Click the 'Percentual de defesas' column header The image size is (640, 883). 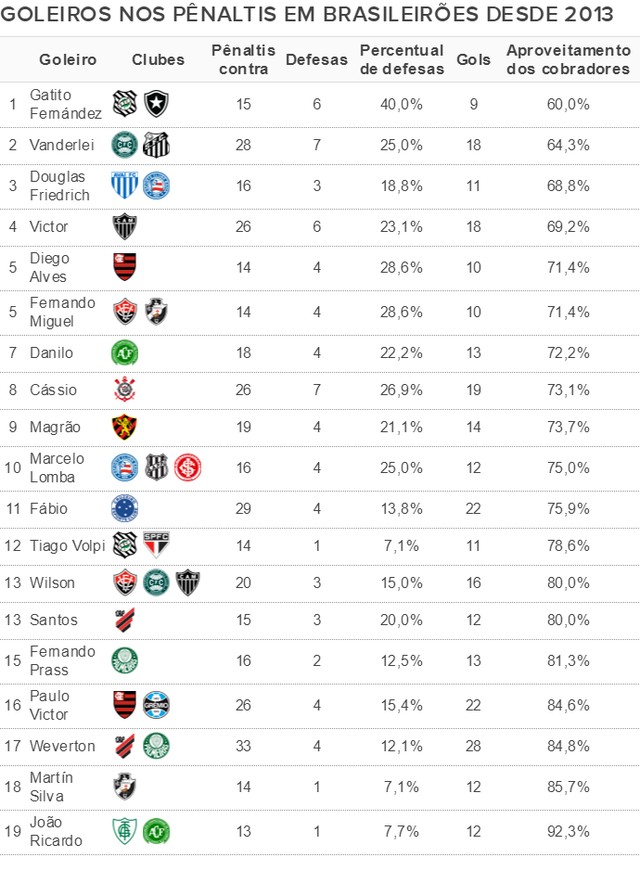pos(401,59)
